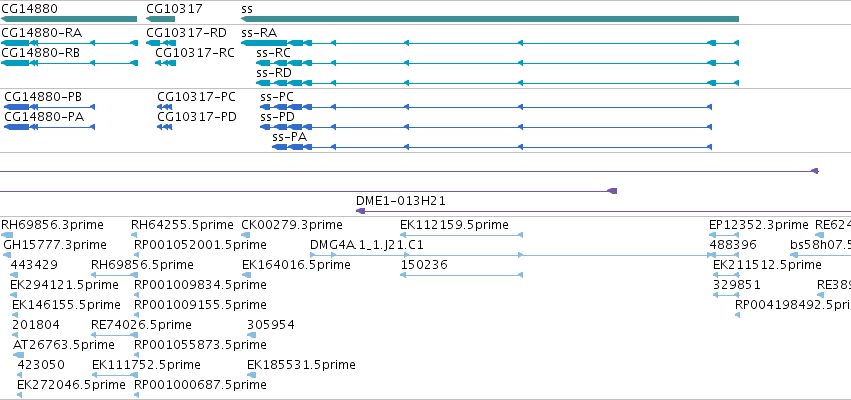851x400 pixels.
Task: Click the 443429 feature label
Action: click(34, 265)
